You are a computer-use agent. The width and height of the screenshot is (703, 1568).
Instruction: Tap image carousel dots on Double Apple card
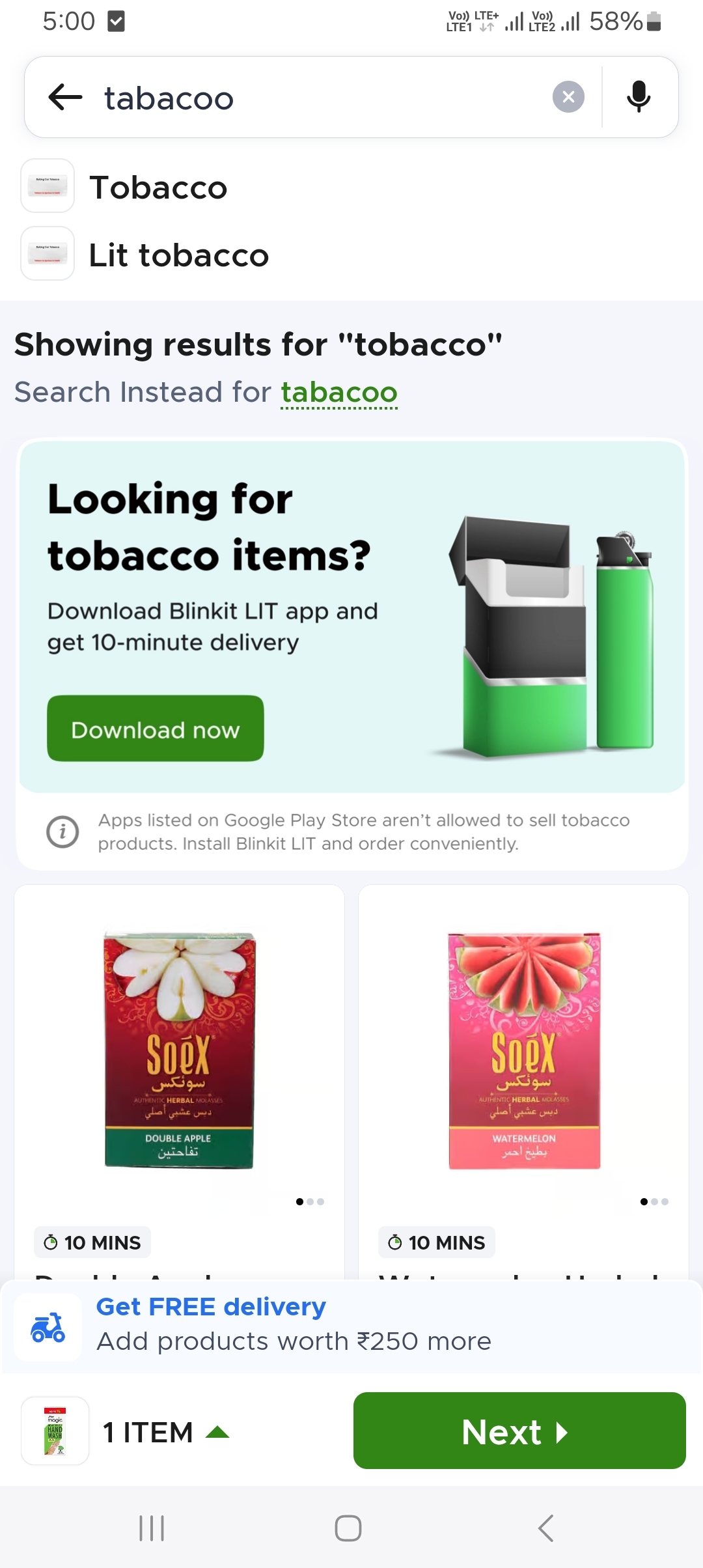coord(310,1201)
